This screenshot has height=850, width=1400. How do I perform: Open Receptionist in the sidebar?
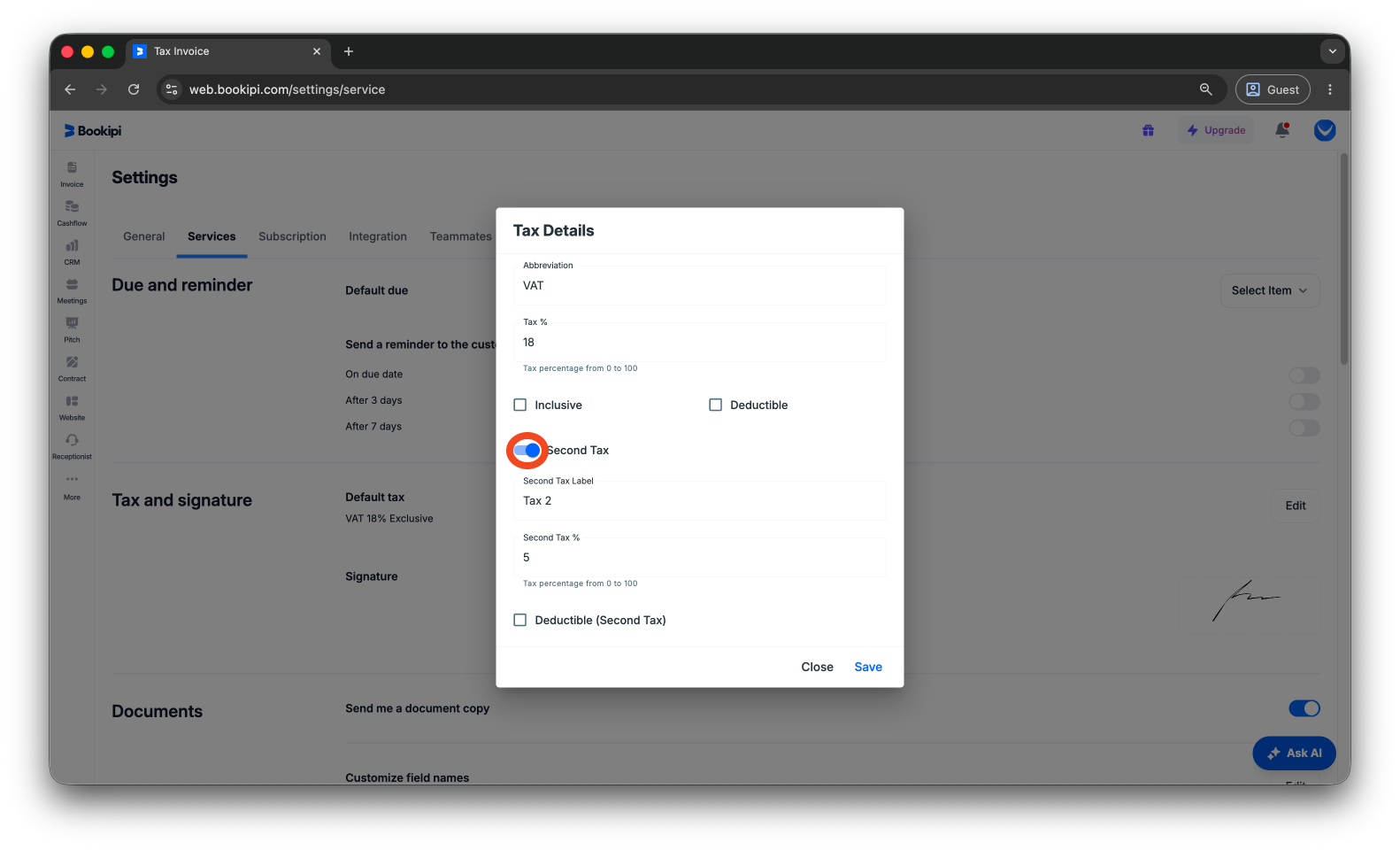point(72,446)
